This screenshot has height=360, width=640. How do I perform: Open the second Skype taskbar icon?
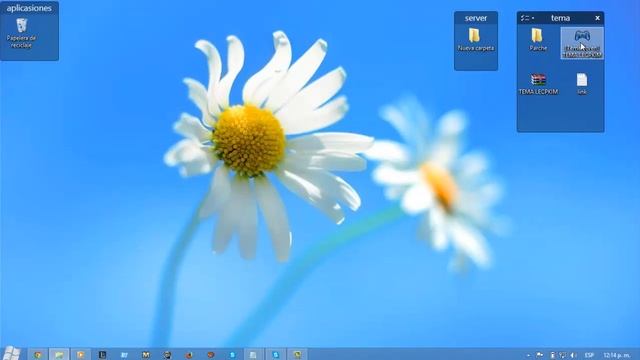click(276, 355)
